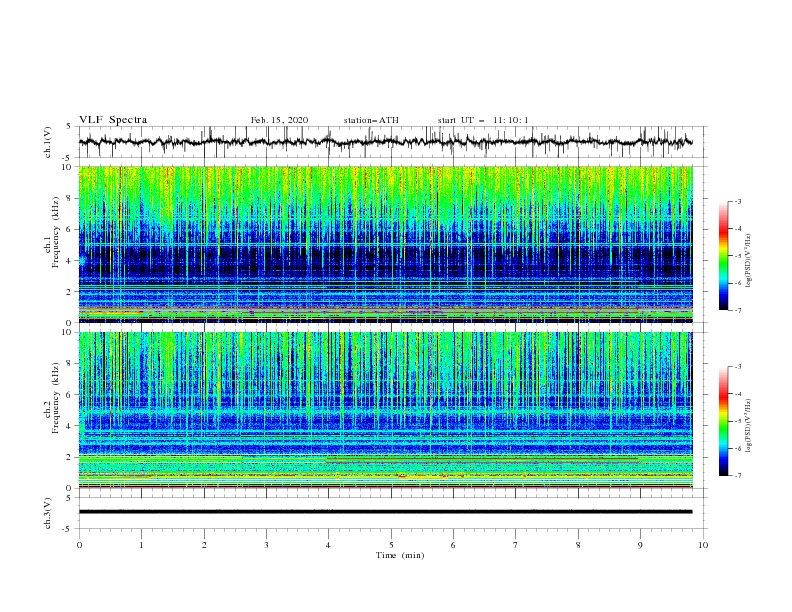
Task: Click the time-axis tick label "5"
Action: point(391,545)
